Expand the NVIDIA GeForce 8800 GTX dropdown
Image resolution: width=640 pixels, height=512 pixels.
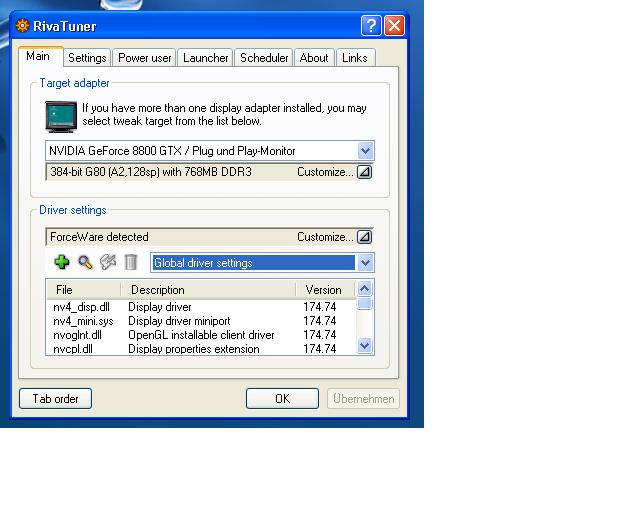tap(365, 151)
